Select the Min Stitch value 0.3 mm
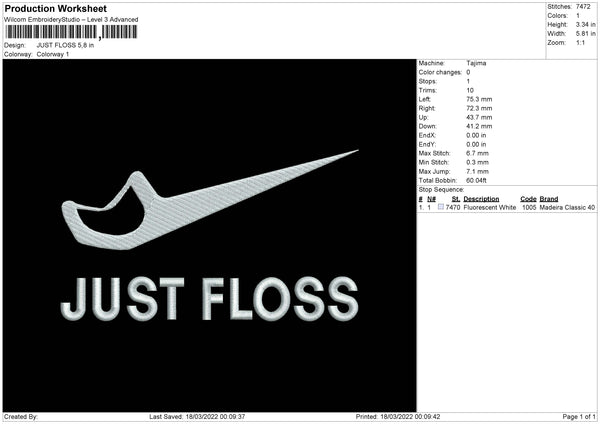600x424 pixels. pos(477,163)
